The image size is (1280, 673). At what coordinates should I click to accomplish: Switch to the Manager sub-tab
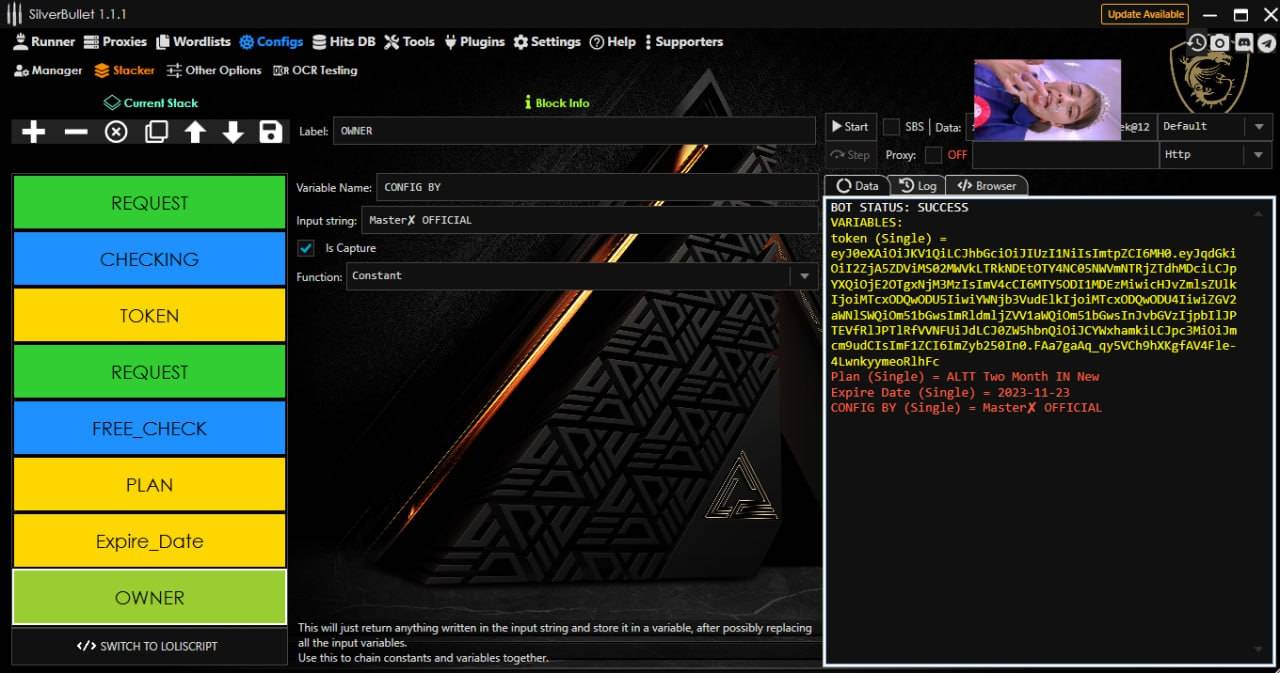48,71
